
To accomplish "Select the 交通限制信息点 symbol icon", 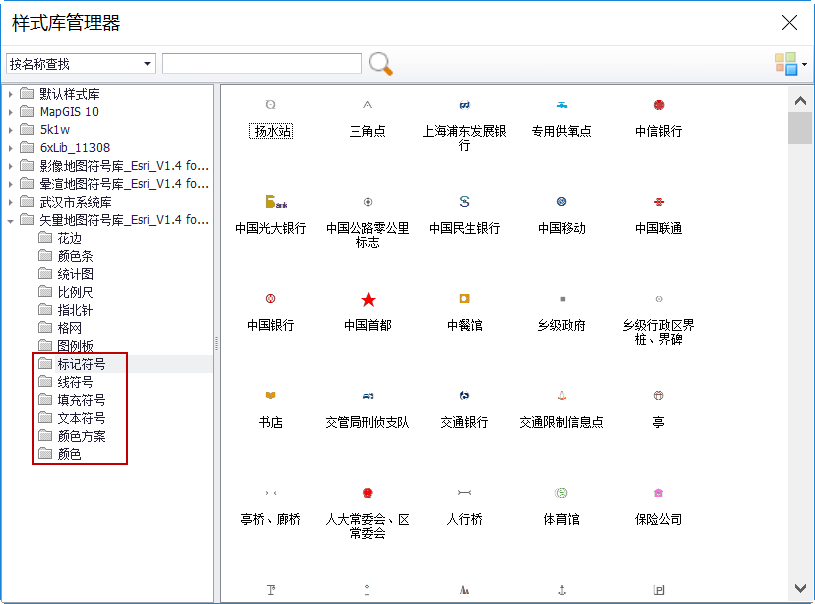I will (562, 396).
